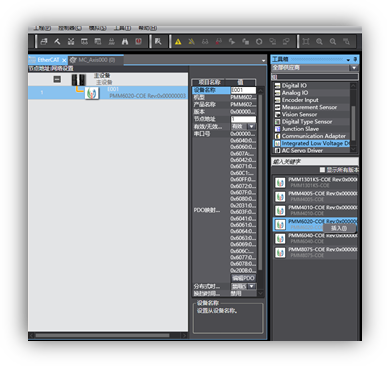The height and width of the screenshot is (366, 387).
Task: Click the master device rack icon
Action: (79, 80)
